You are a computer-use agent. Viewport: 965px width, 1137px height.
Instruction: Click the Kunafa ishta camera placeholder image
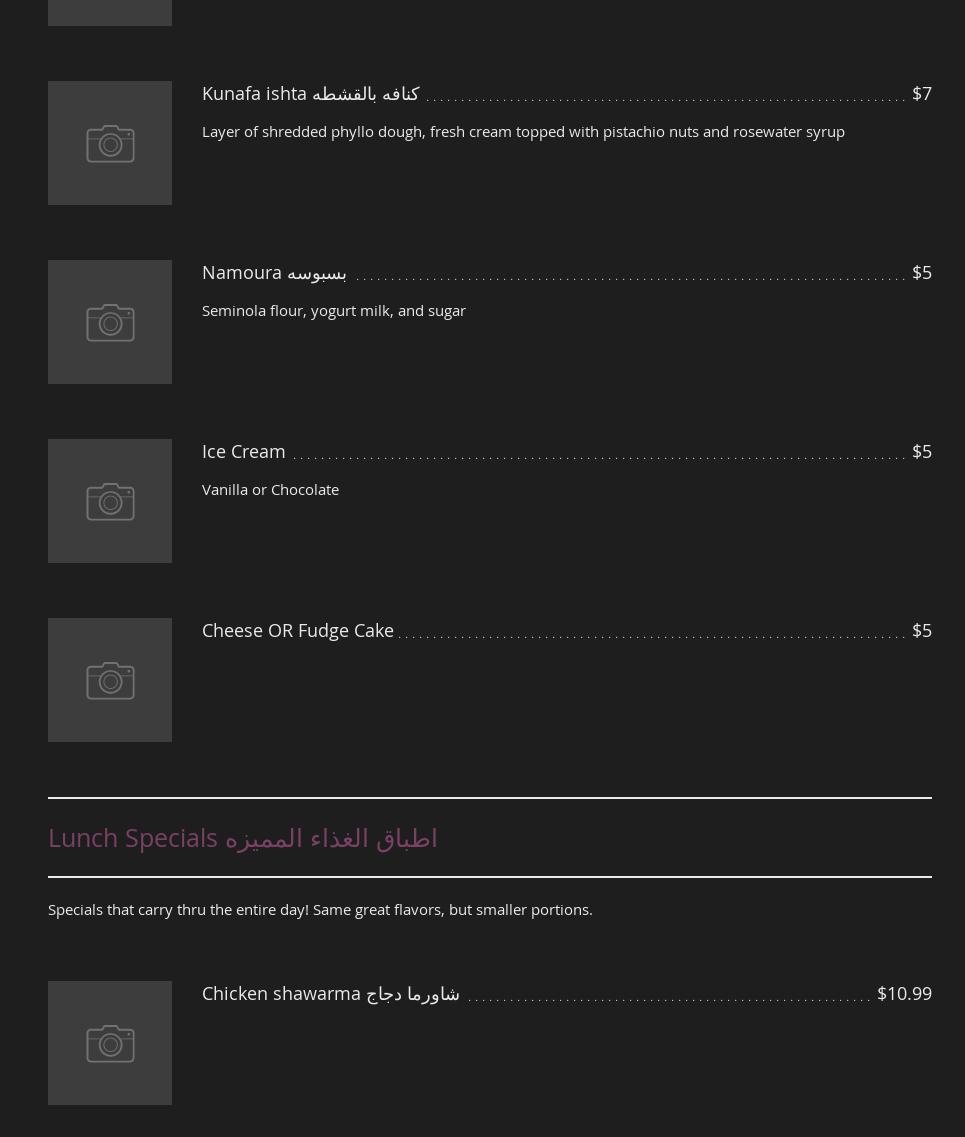[110, 143]
